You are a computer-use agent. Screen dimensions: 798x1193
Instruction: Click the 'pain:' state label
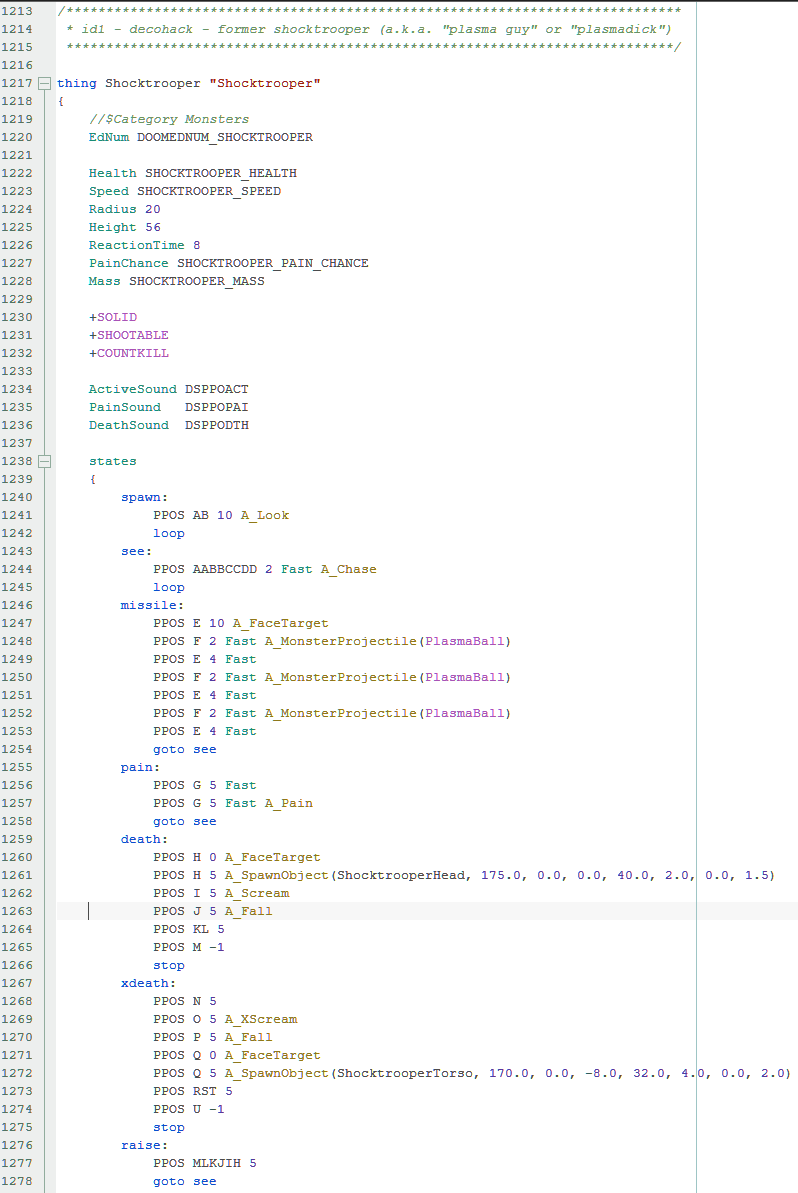(x=140, y=768)
